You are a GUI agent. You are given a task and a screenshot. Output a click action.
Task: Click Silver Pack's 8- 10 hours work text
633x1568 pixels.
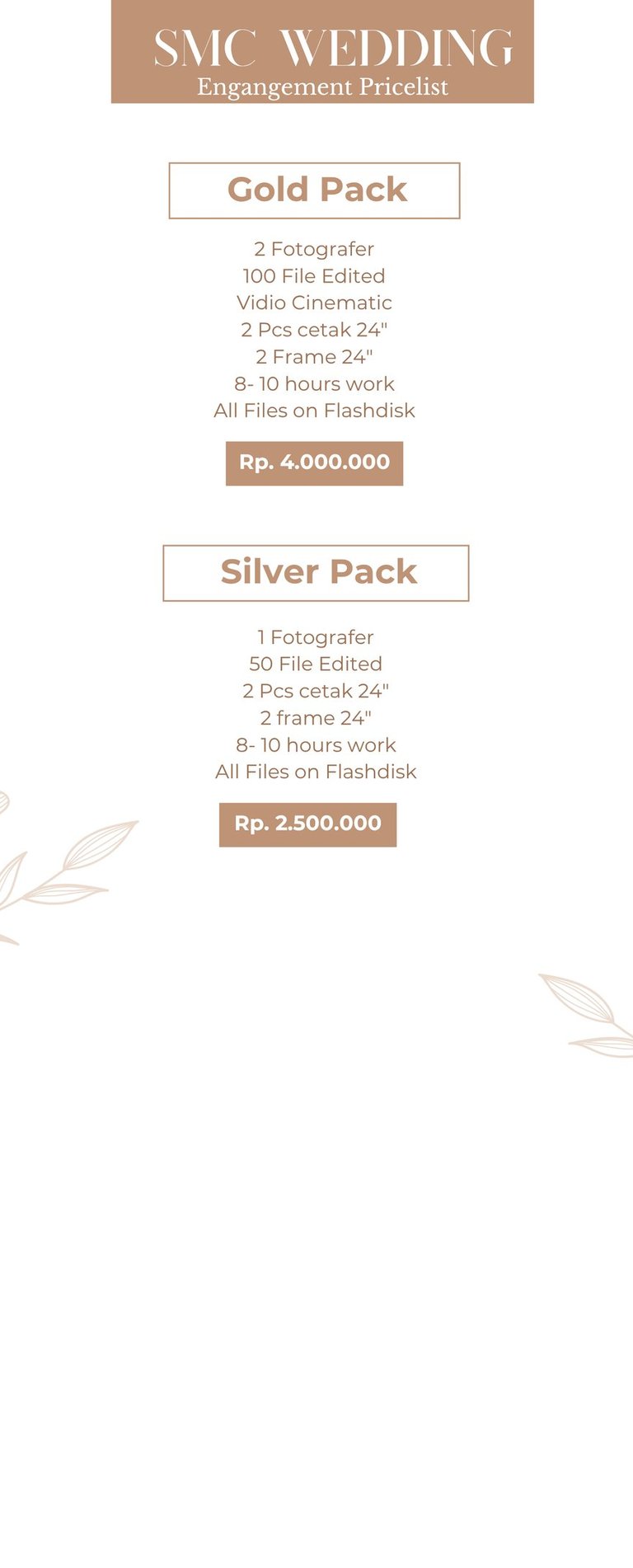[316, 745]
